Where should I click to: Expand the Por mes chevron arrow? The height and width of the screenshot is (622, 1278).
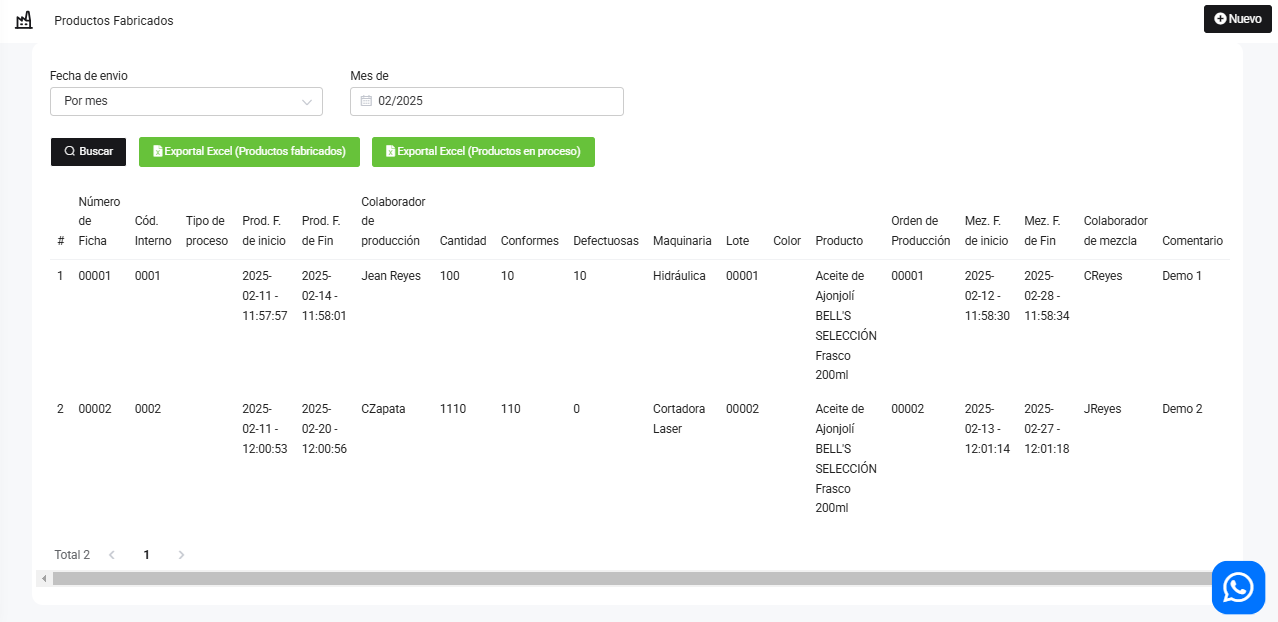pyautogui.click(x=307, y=101)
